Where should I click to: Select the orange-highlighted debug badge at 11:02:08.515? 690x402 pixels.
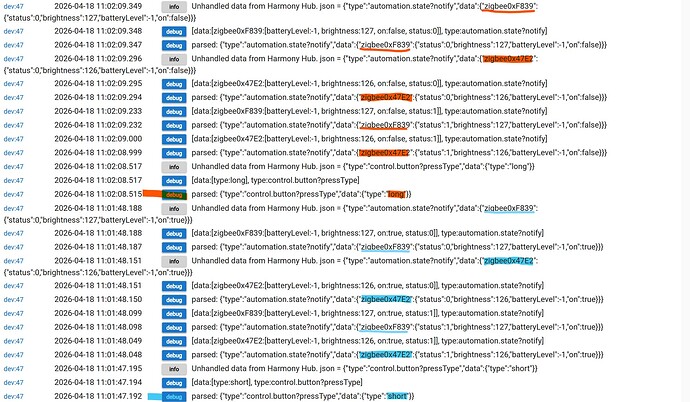coord(174,195)
